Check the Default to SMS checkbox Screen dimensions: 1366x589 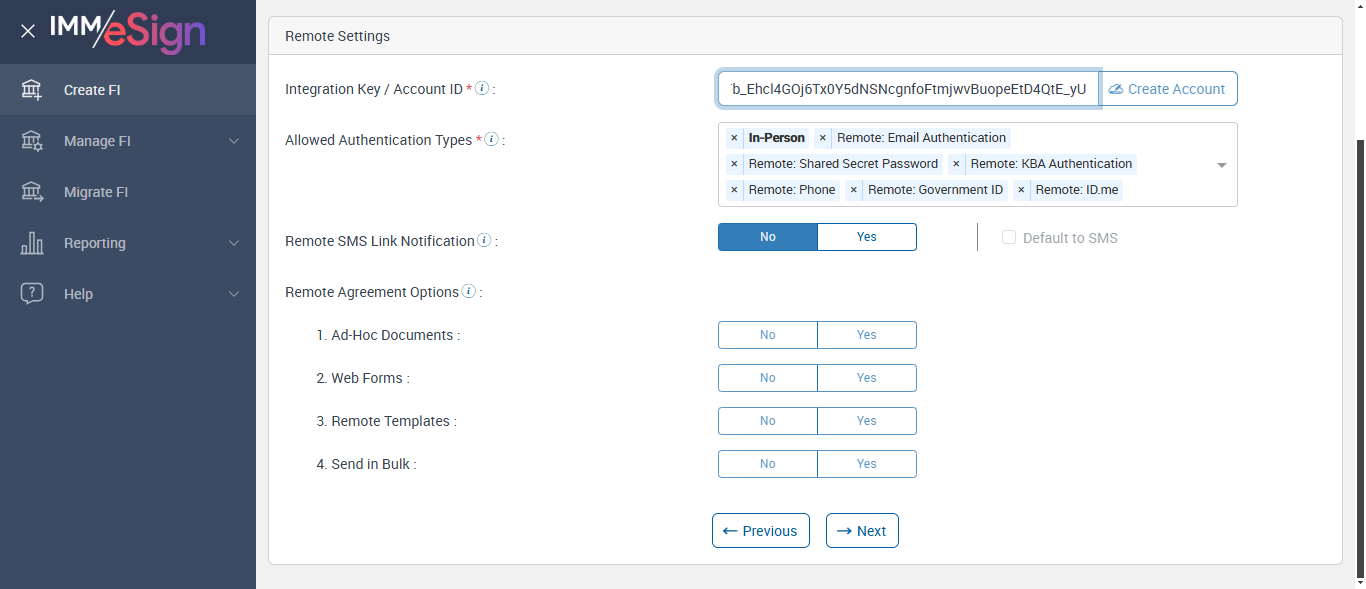(1009, 238)
